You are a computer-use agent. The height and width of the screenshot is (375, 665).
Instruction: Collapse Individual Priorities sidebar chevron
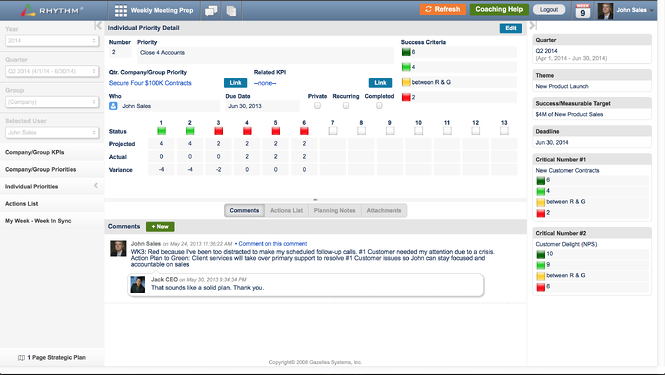(x=96, y=186)
